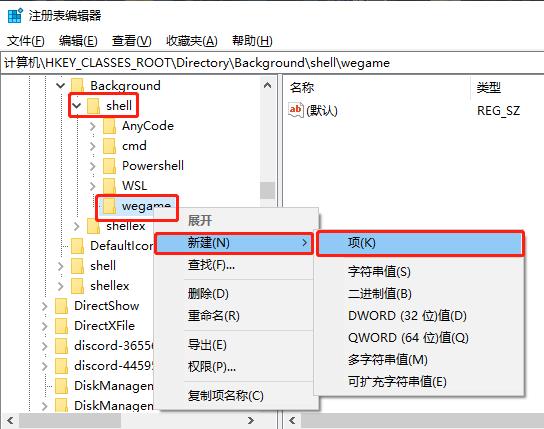The height and width of the screenshot is (429, 544).
Task: Select 字符串值(S) in the submenu
Action: click(418, 272)
